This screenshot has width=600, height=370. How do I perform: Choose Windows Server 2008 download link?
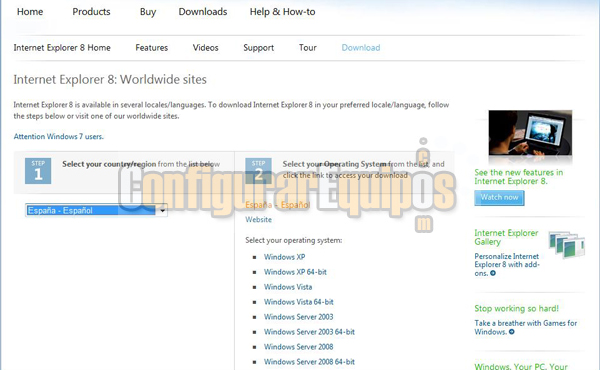click(x=298, y=346)
